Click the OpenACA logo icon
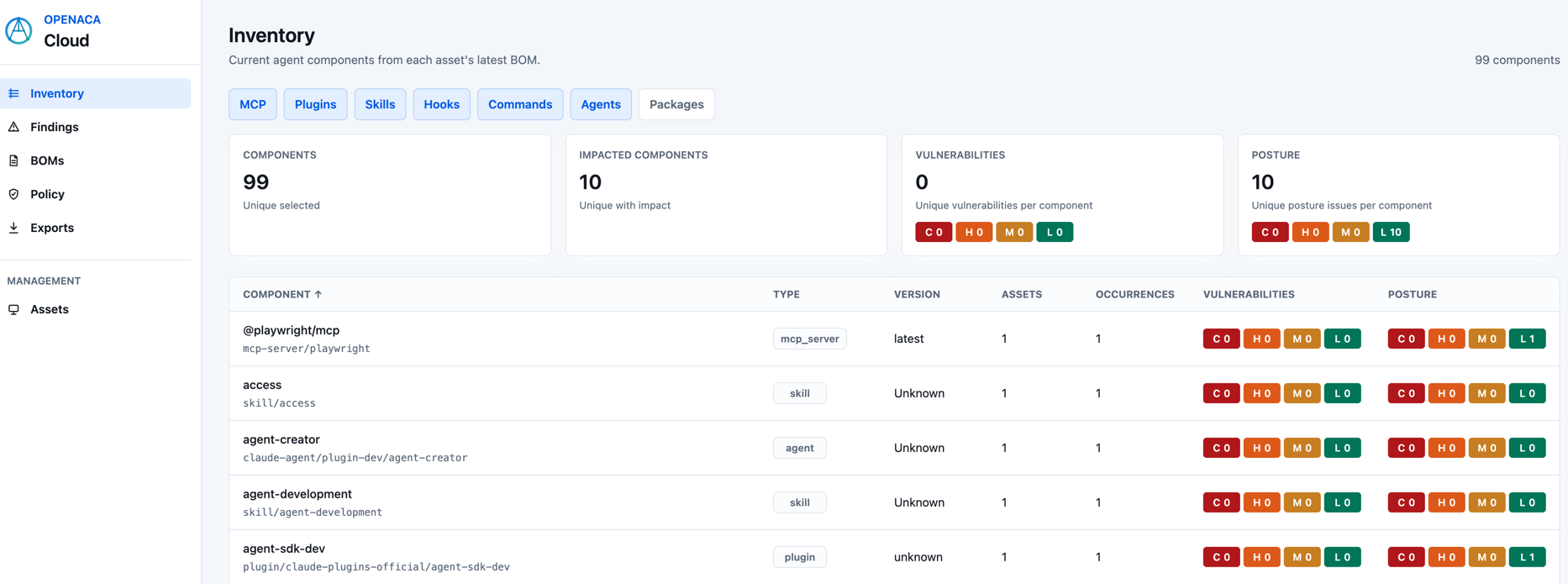The width and height of the screenshot is (1568, 584). click(18, 30)
